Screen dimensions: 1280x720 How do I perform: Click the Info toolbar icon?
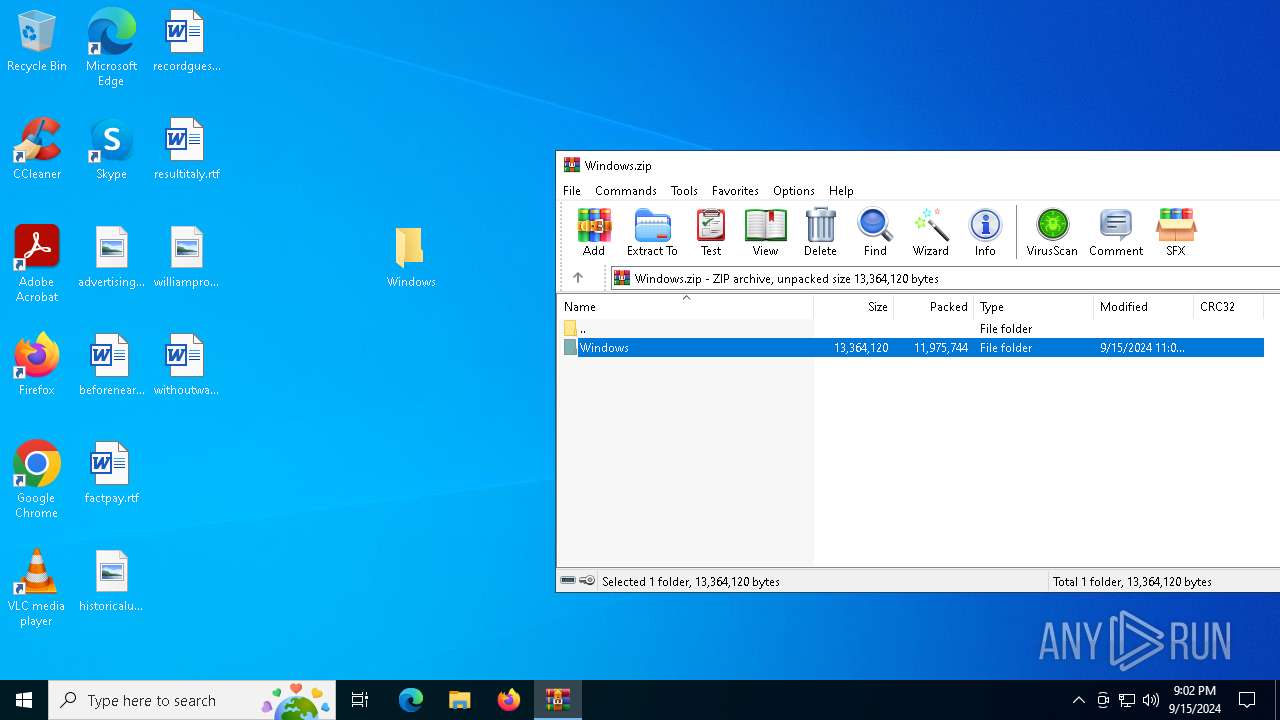pyautogui.click(x=985, y=232)
